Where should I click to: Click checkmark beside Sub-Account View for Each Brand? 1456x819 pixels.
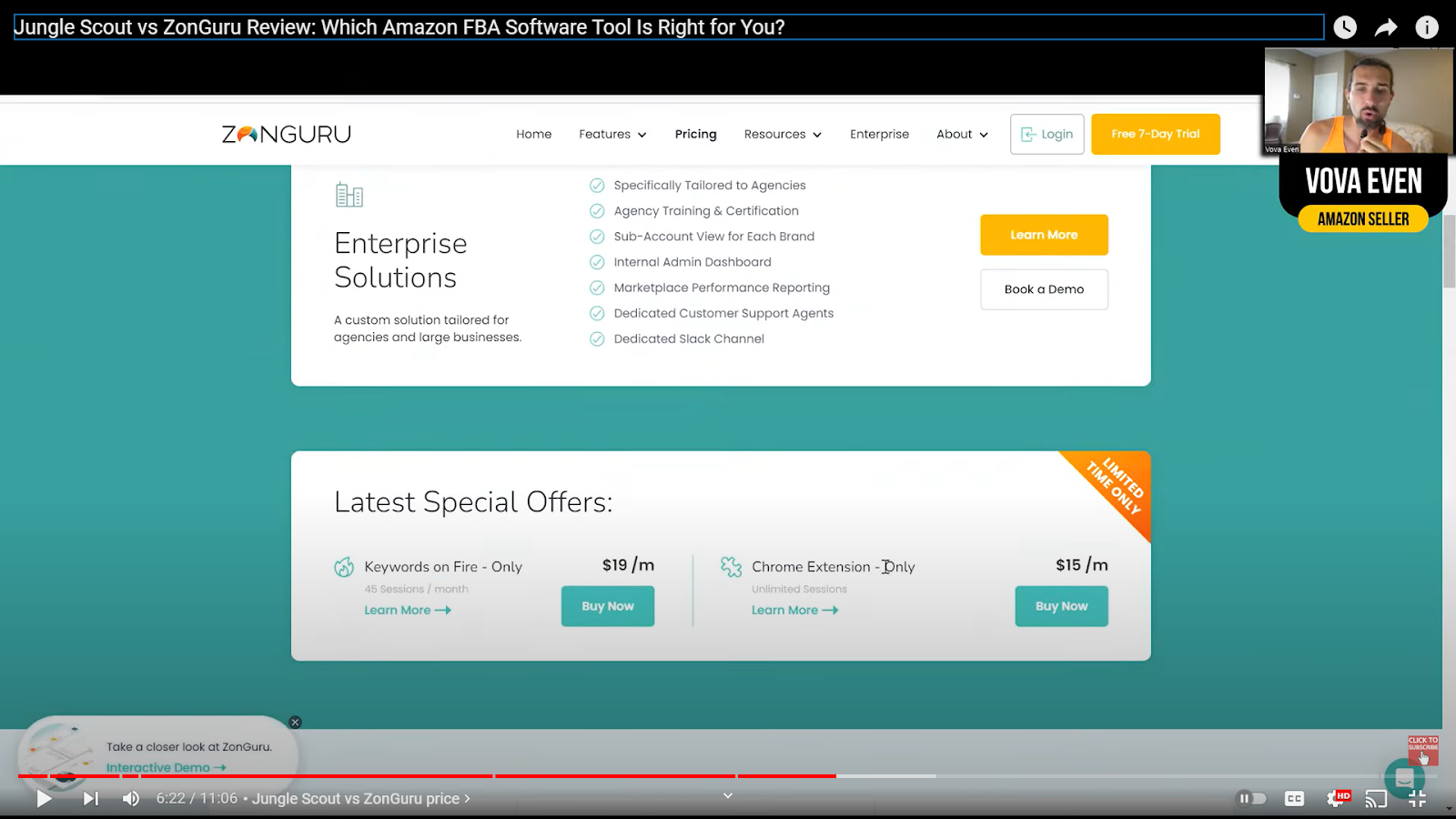[597, 237]
